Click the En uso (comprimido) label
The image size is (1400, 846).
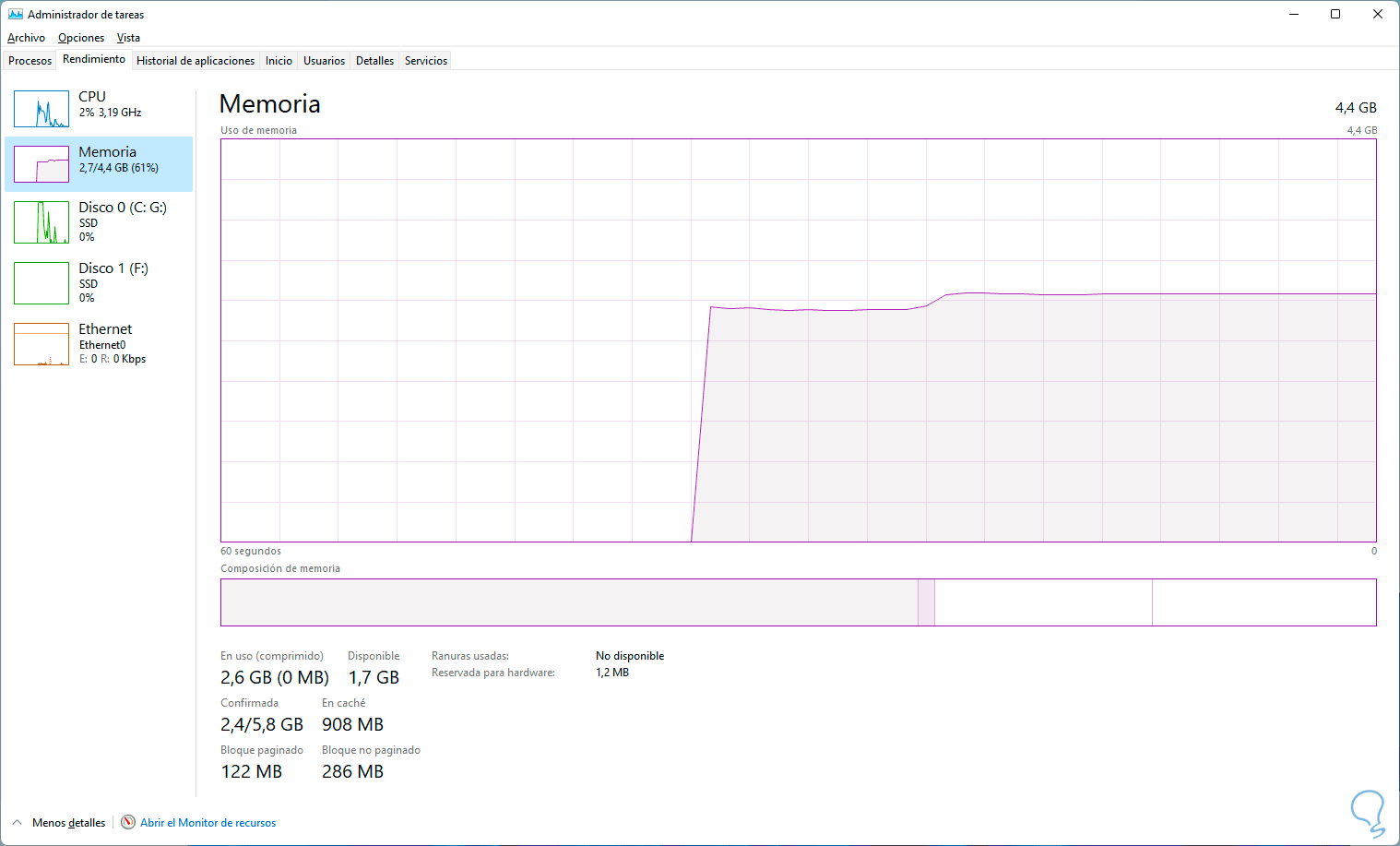272,656
